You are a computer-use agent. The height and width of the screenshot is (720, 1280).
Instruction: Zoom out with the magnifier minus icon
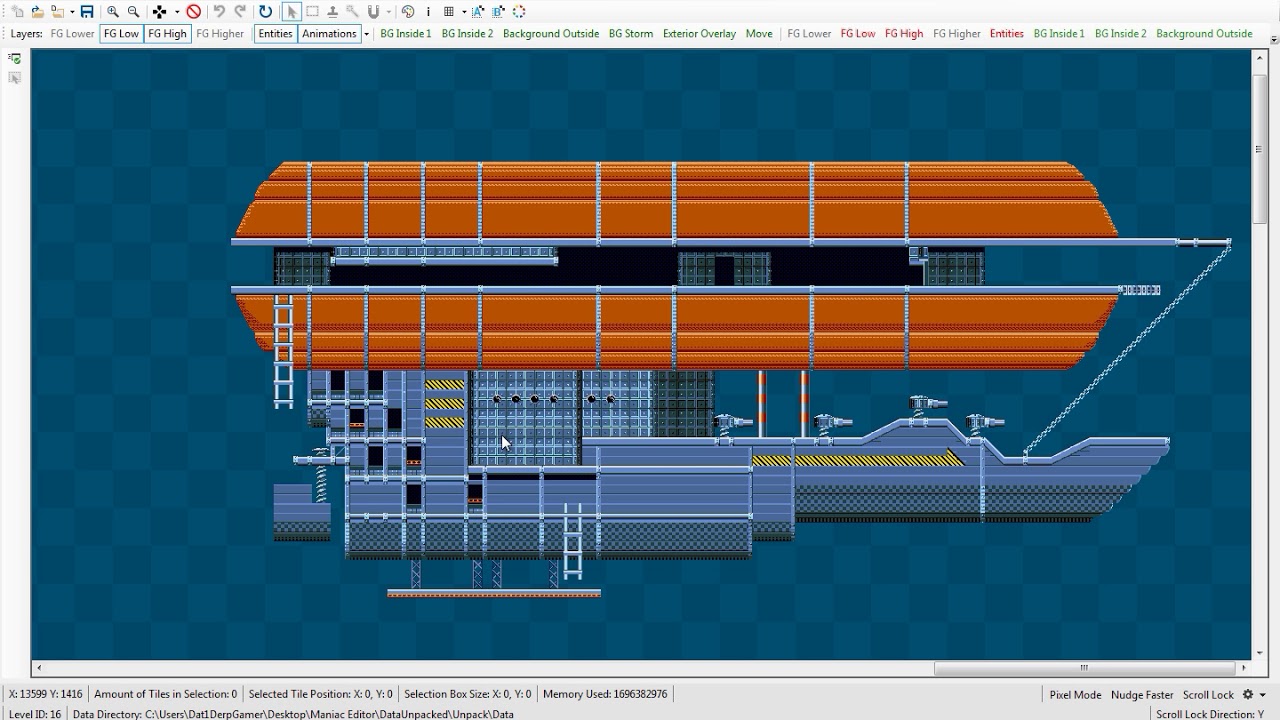[133, 12]
